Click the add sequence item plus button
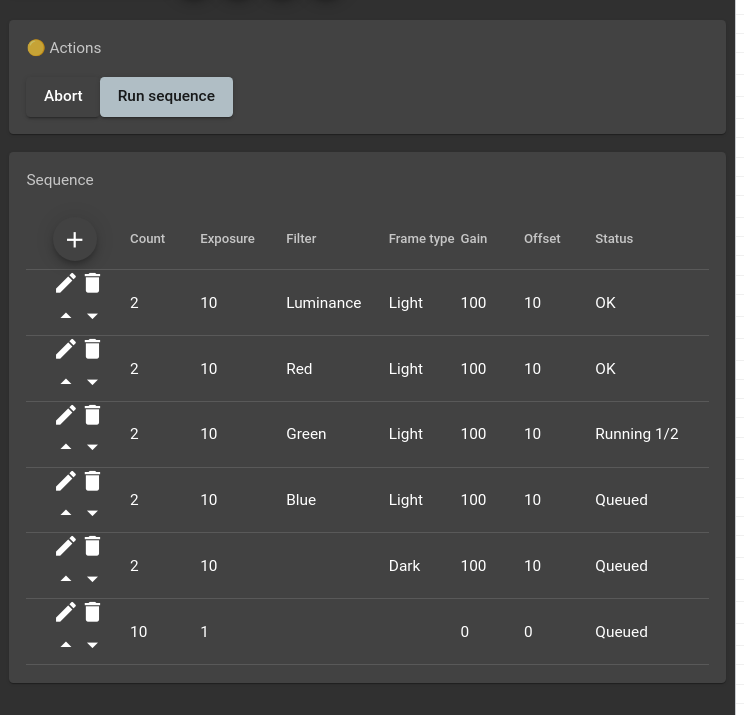Viewport: 744px width, 715px height. (x=74, y=240)
